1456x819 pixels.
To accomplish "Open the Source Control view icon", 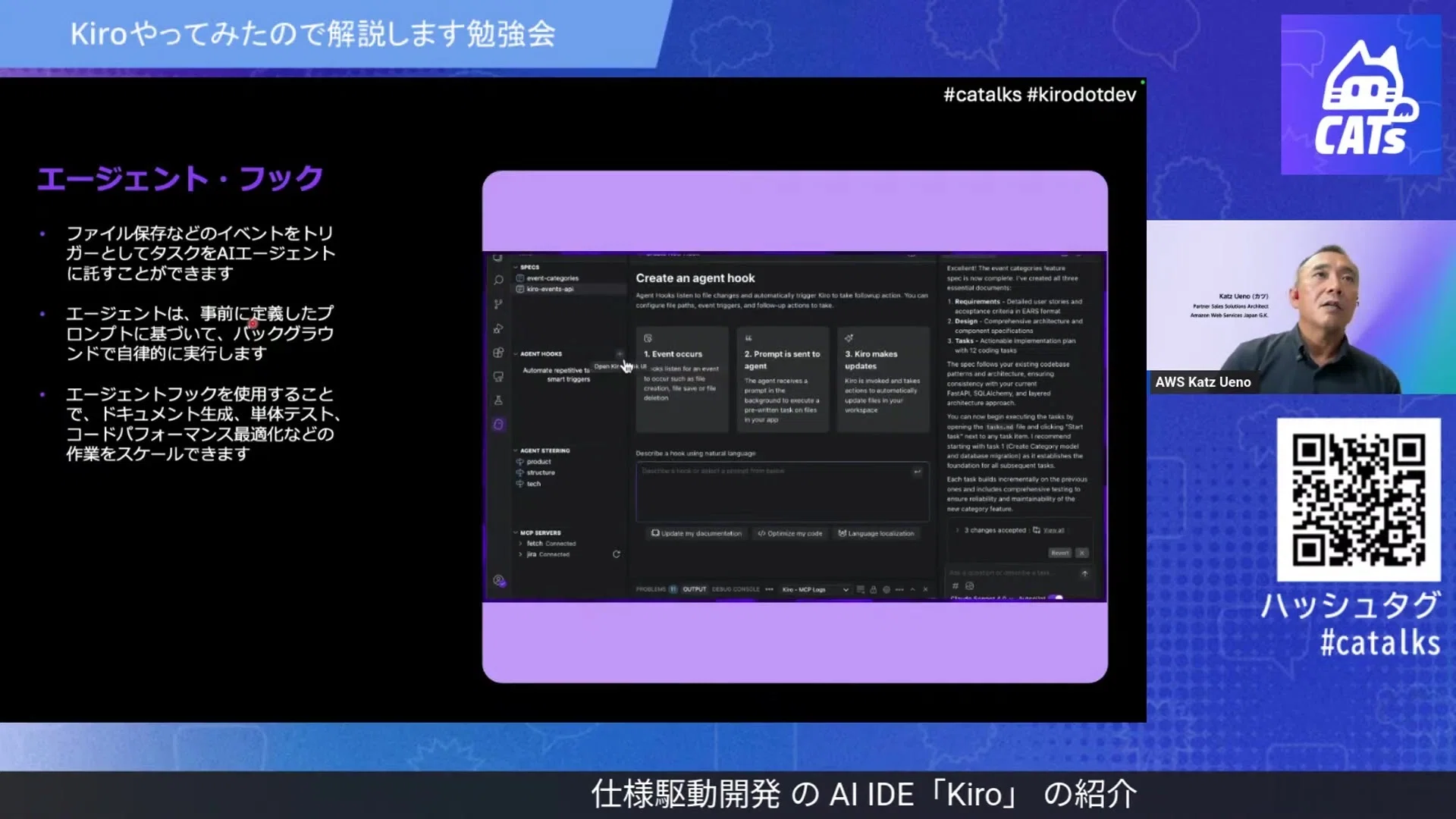I will pyautogui.click(x=498, y=304).
